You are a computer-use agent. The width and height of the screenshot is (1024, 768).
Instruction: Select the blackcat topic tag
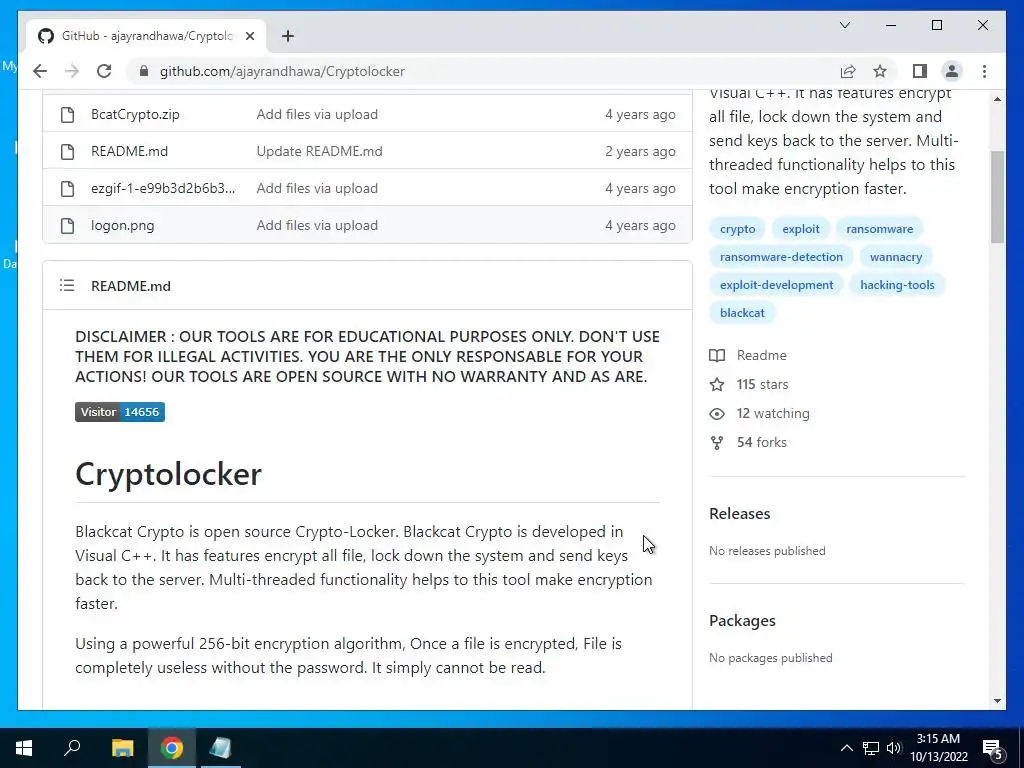(742, 313)
